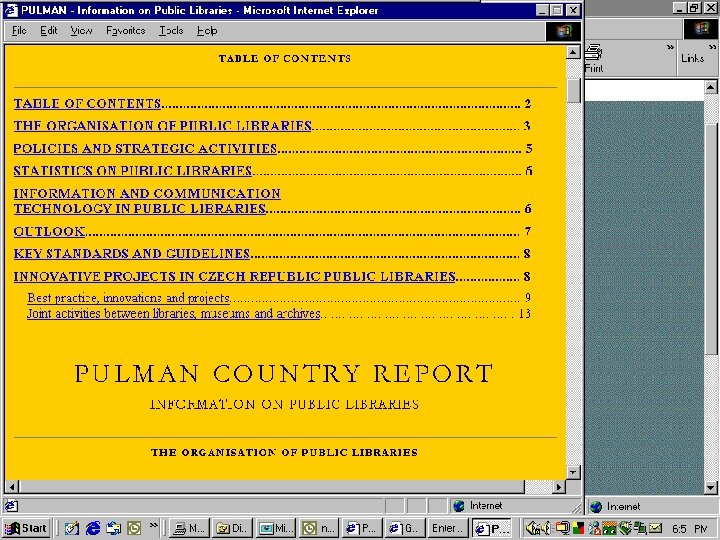The width and height of the screenshot is (720, 540).
Task: Open Best practice, innovations and projects link
Action: click(x=129, y=298)
